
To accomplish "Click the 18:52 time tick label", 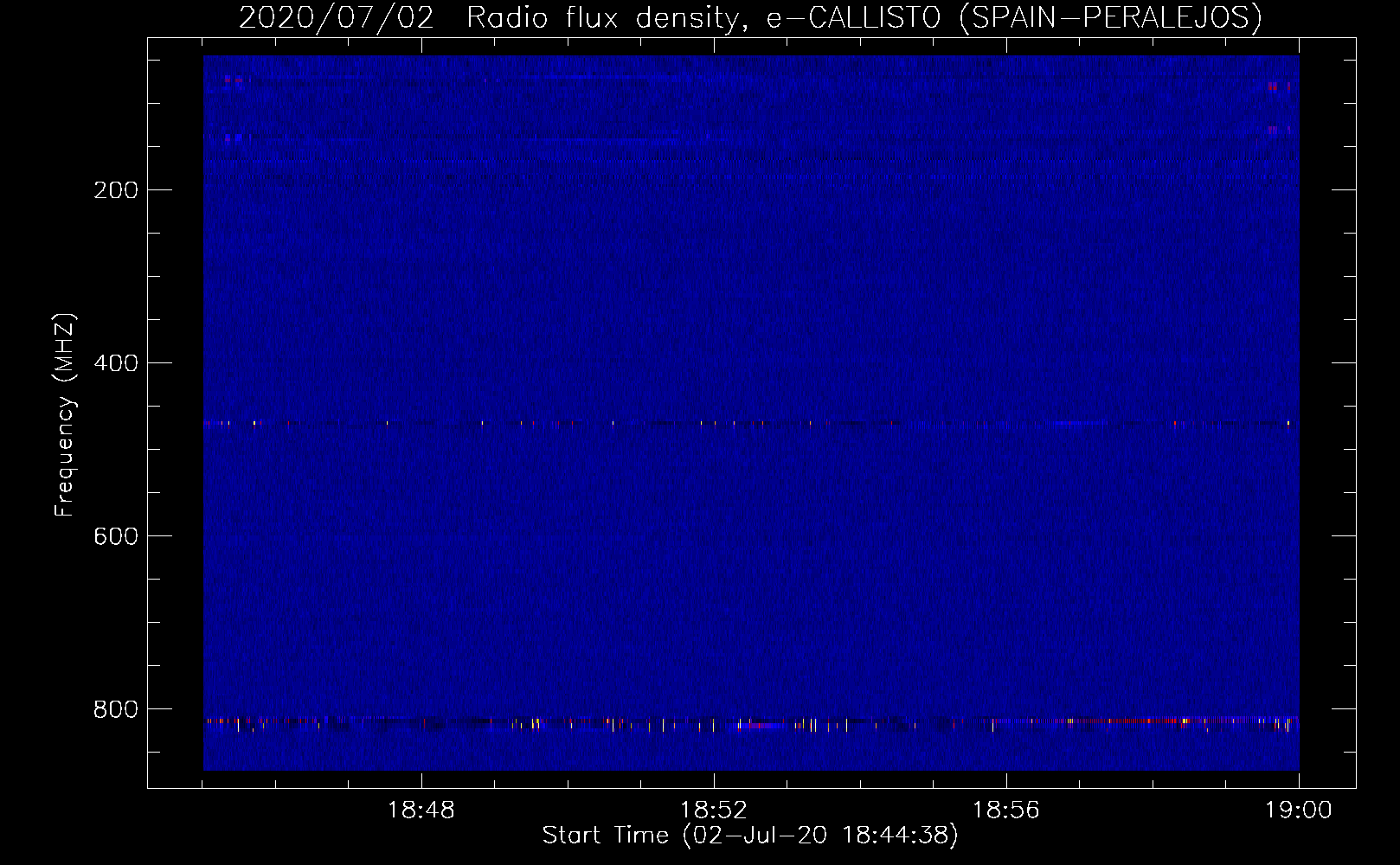I will (714, 811).
